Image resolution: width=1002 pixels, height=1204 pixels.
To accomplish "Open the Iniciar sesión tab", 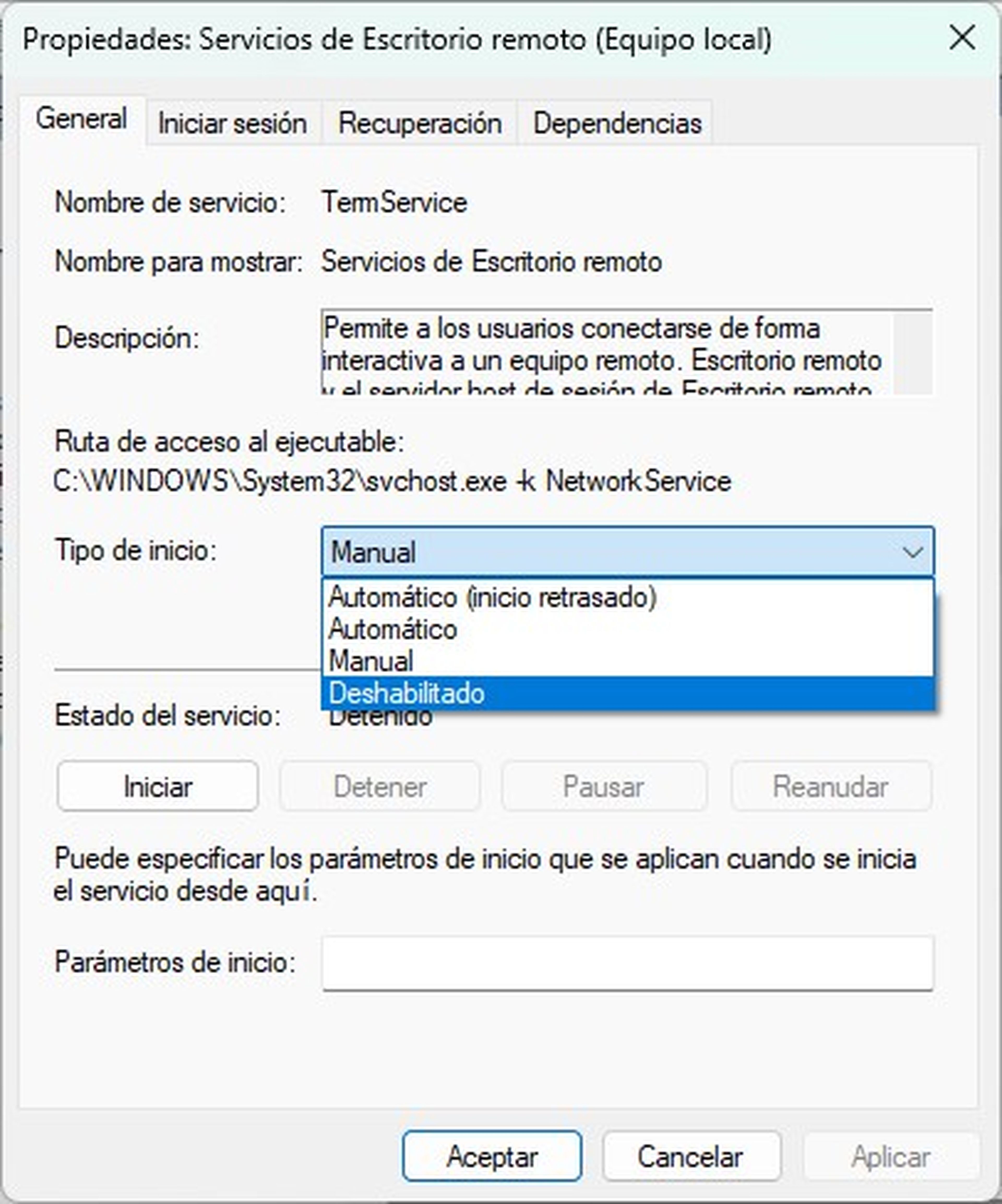I will (232, 124).
